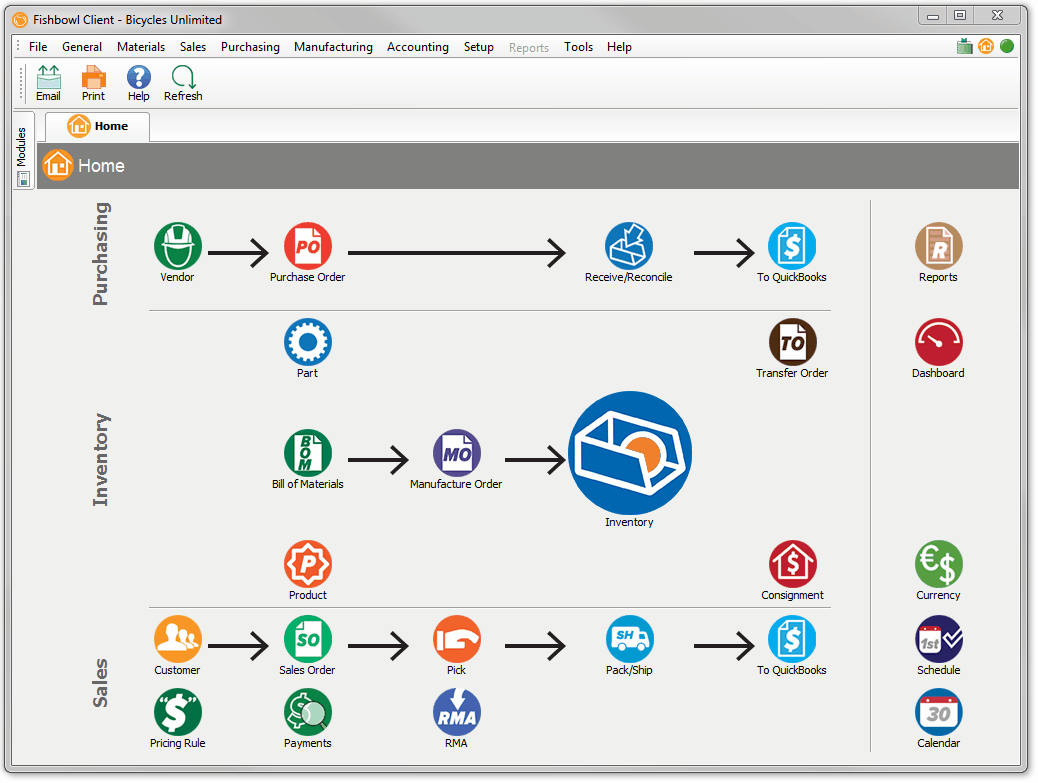
Task: Open the large Inventory icon
Action: 630,453
